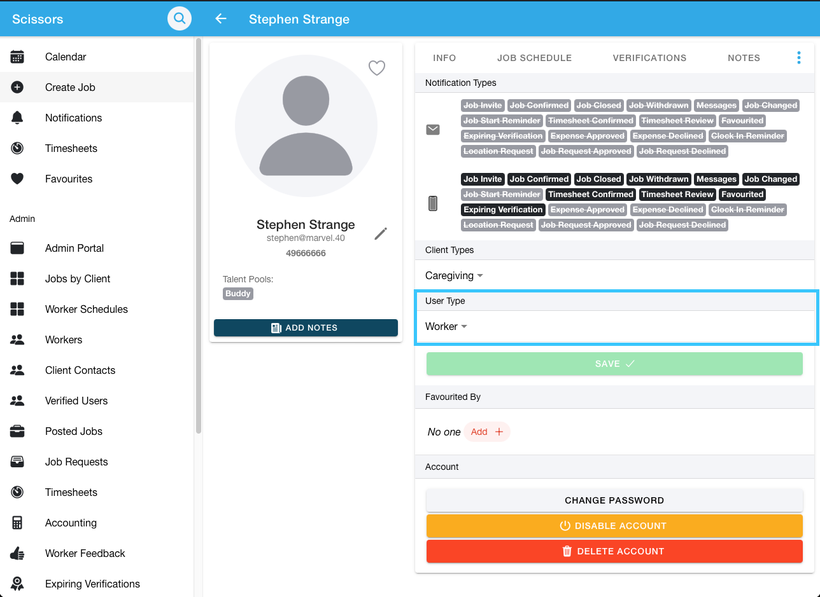Click the Expiring Verifications badge icon

17,584
